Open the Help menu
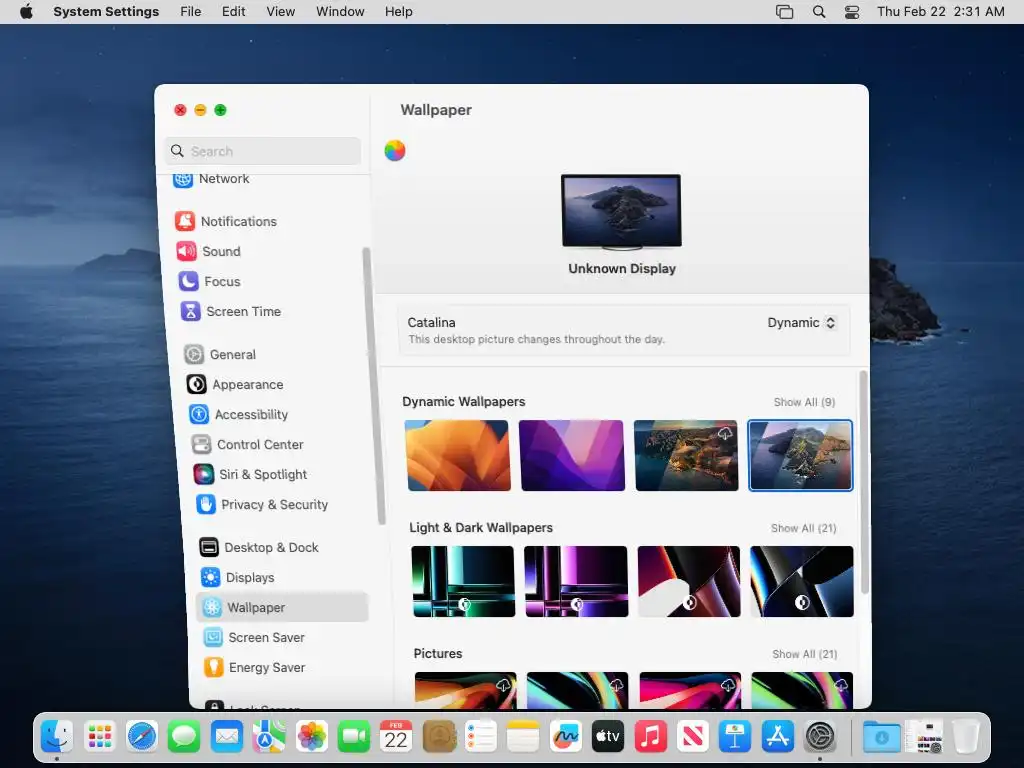The image size is (1024, 768). pyautogui.click(x=398, y=12)
